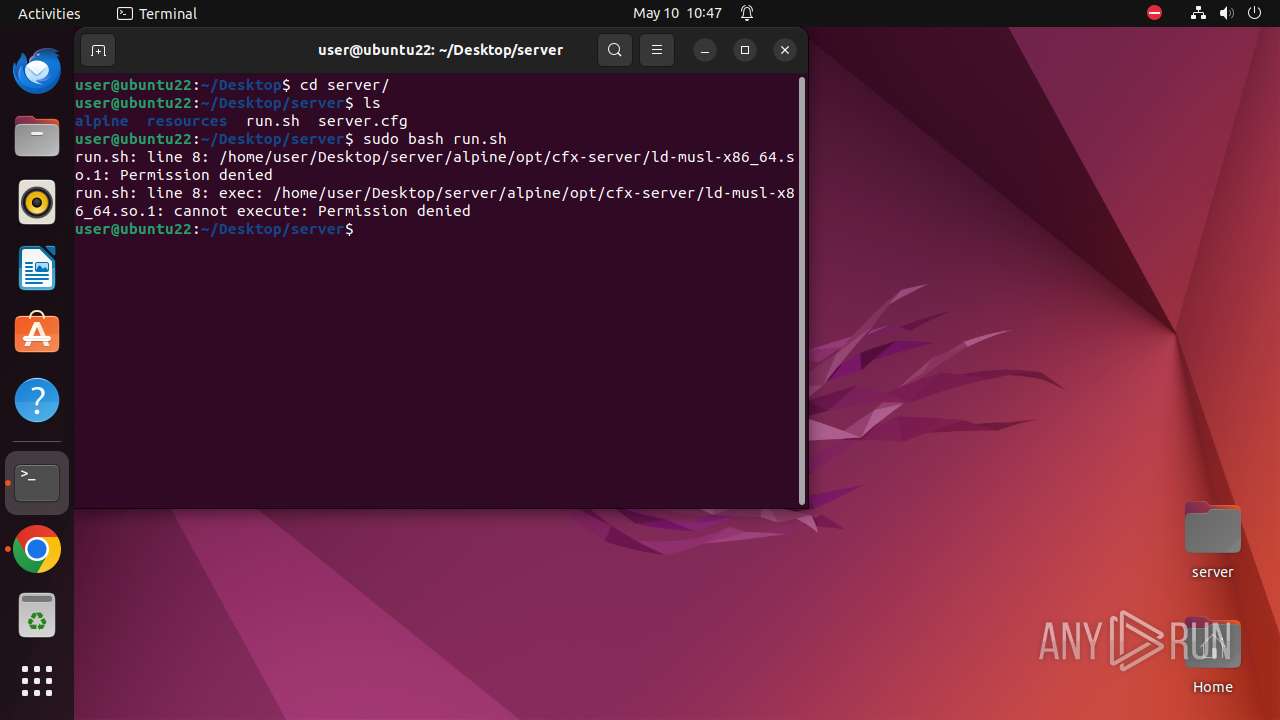Open the Trash from the dock

click(37, 615)
